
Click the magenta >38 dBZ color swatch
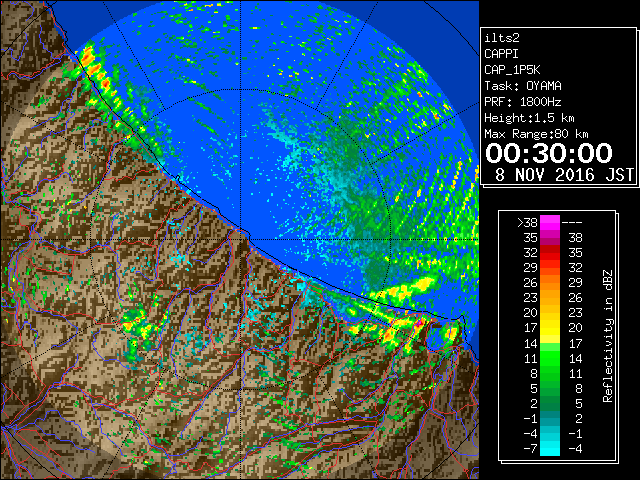[550, 222]
